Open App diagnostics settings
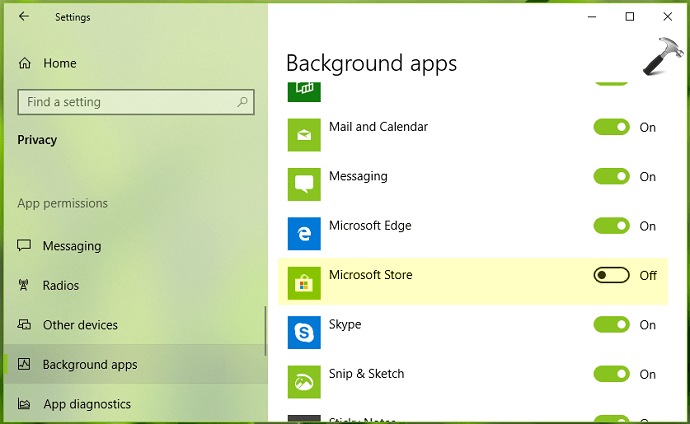Image resolution: width=690 pixels, height=424 pixels. click(135, 404)
